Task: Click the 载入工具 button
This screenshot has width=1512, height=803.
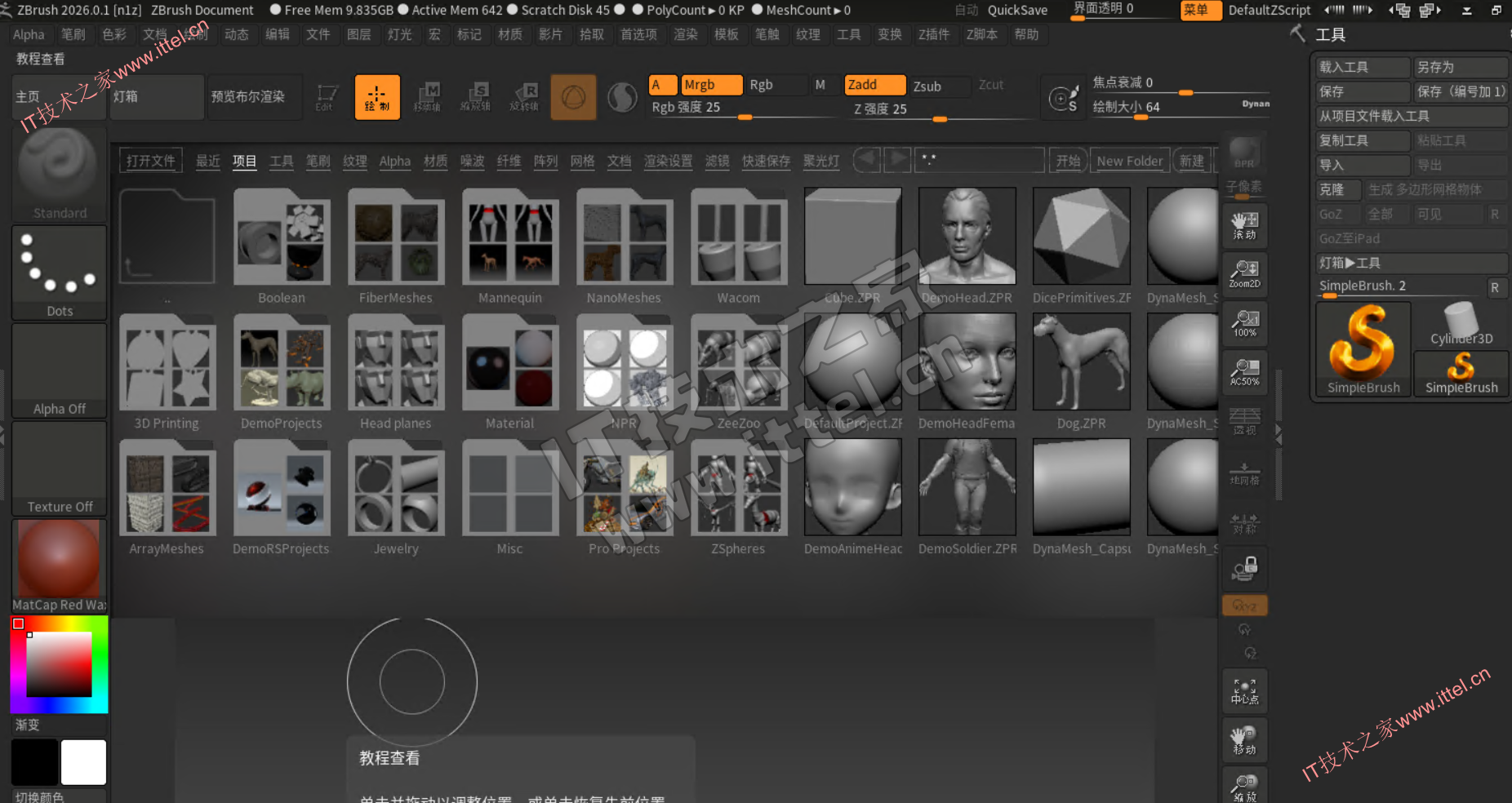Action: 1362,67
